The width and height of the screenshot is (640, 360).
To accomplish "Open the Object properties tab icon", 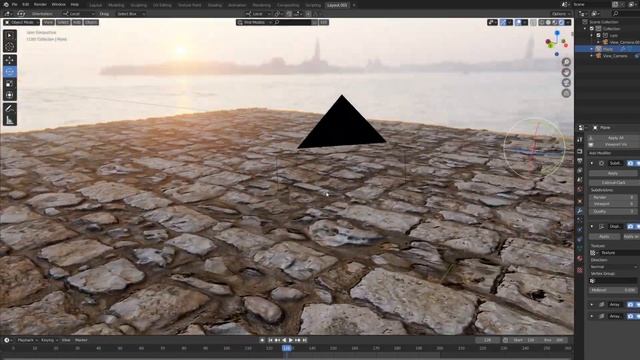I will tap(580, 201).
